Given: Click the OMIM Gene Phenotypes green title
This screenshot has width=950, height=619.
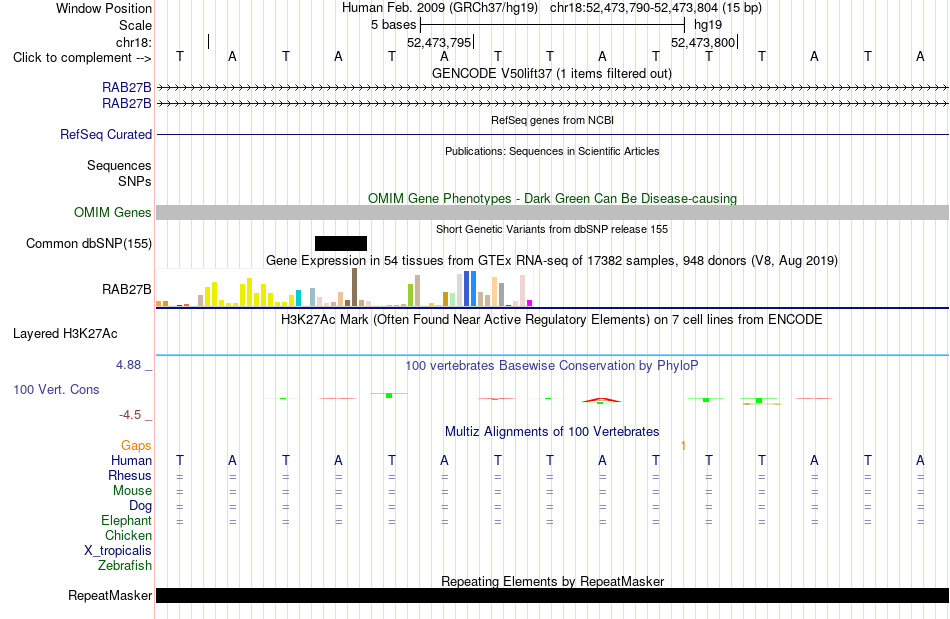Looking at the screenshot, I should tap(552, 199).
